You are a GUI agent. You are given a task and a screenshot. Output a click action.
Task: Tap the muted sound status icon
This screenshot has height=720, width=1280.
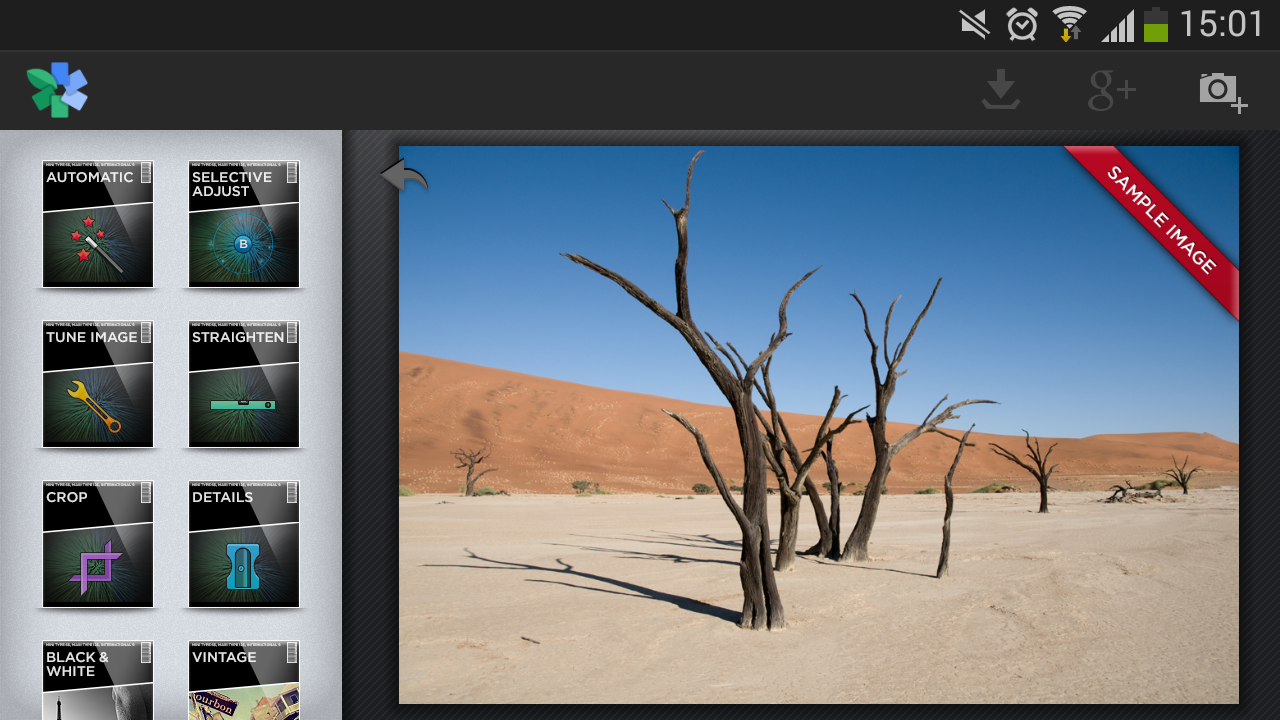click(x=974, y=24)
